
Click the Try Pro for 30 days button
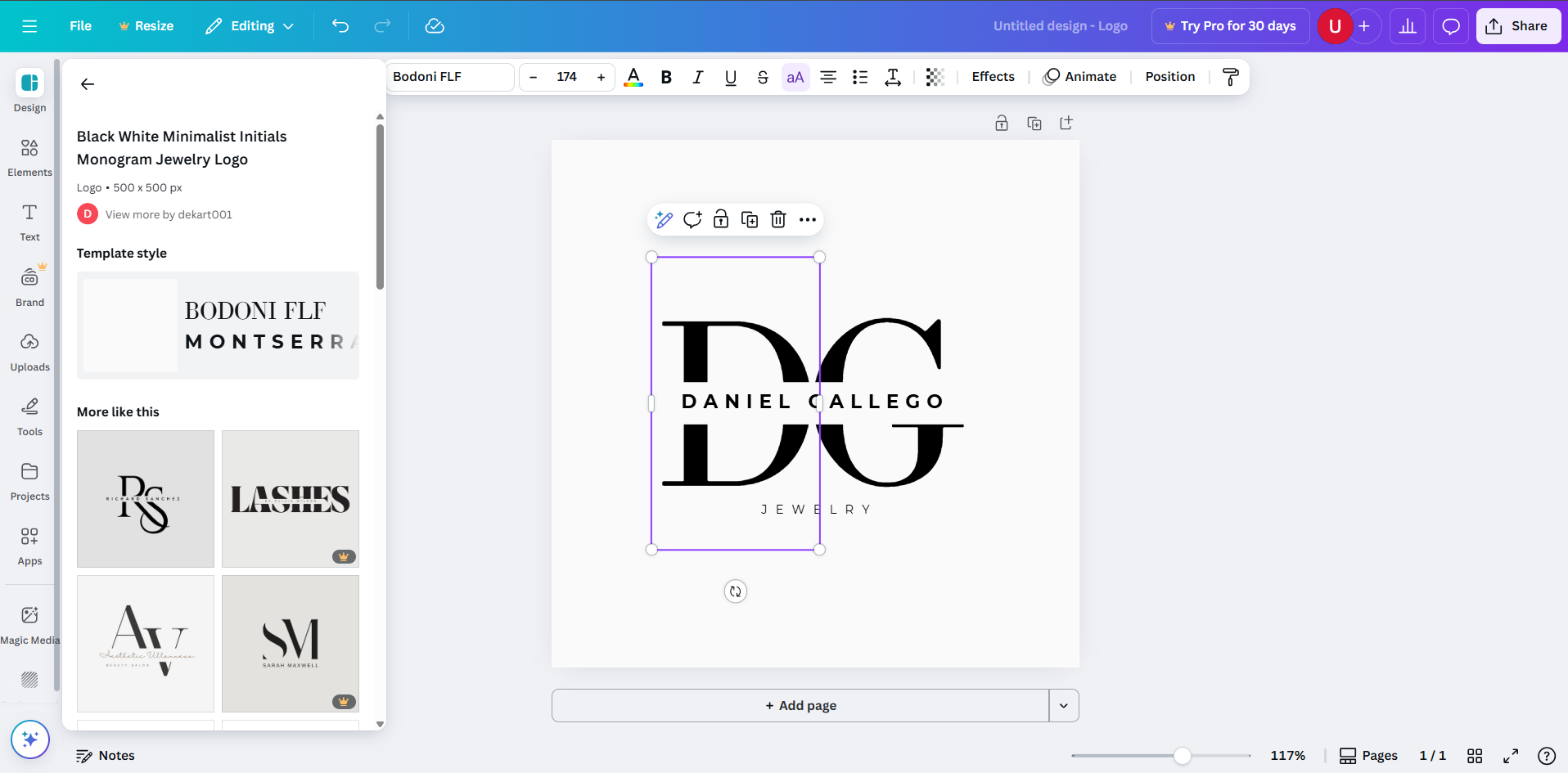pos(1230,25)
